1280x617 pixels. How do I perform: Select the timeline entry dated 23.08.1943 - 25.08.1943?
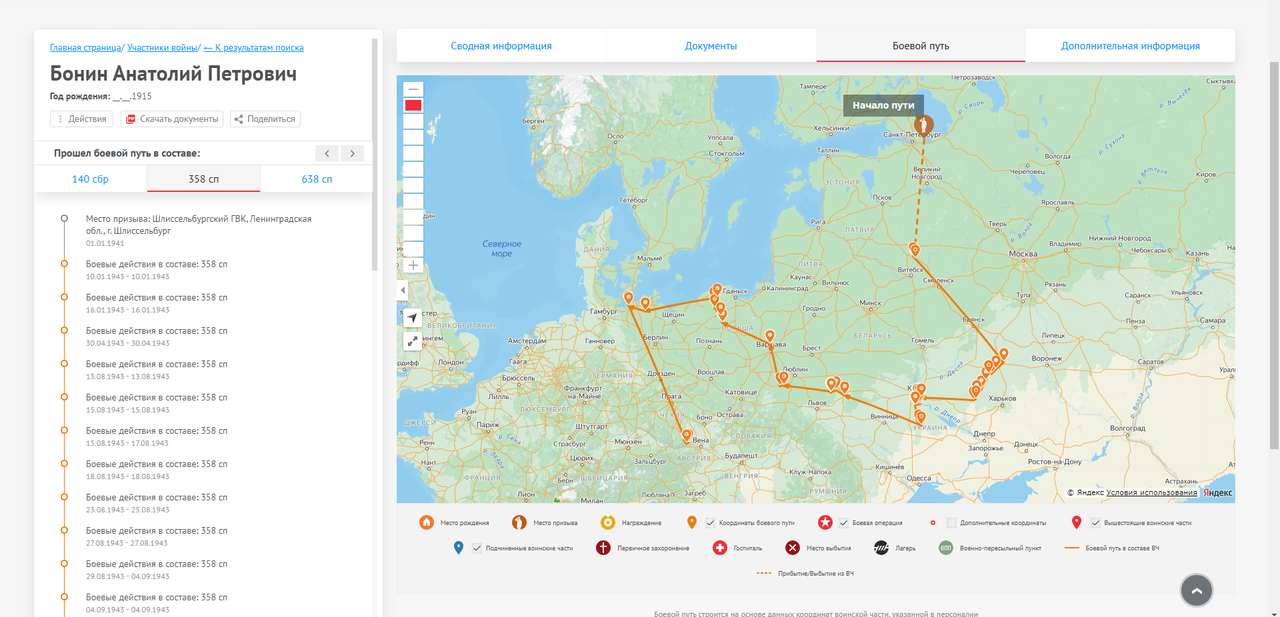pyautogui.click(x=156, y=503)
